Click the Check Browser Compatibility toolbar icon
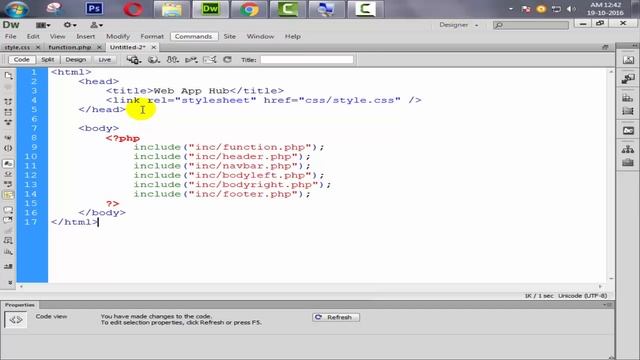The width and height of the screenshot is (640, 360). coord(209,60)
